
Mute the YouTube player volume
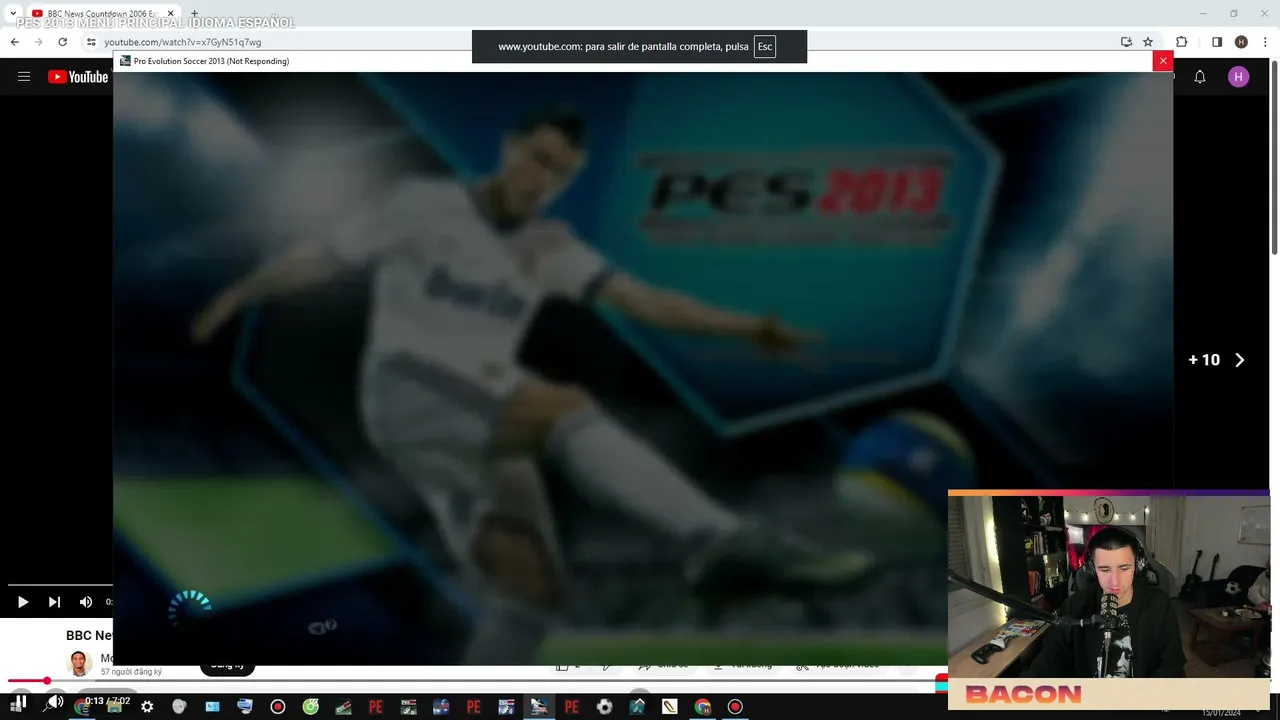click(x=86, y=602)
